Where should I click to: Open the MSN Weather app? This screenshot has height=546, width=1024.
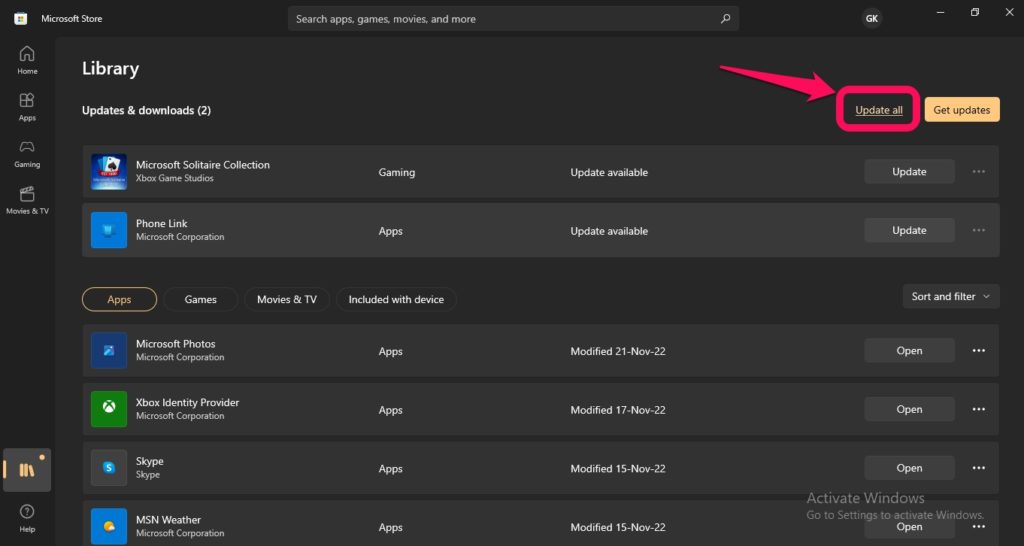[x=909, y=526]
